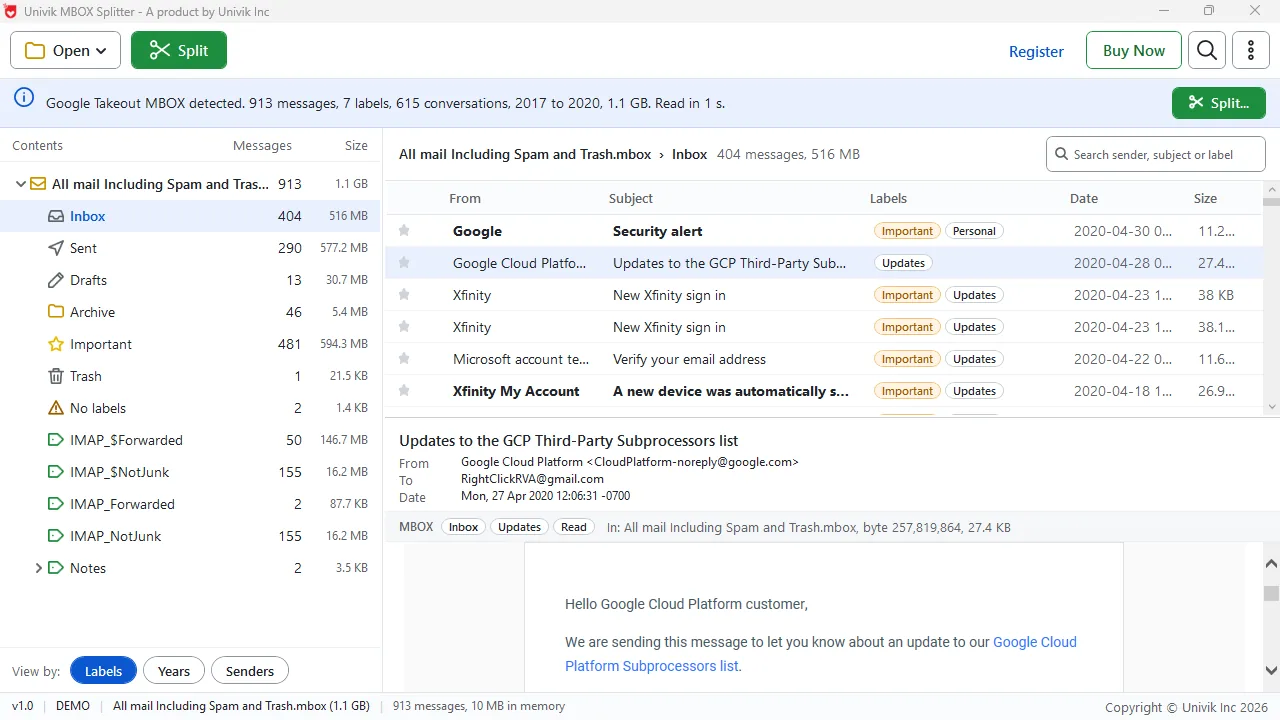Click the Trash bin icon
This screenshot has height=720, width=1280.
pyautogui.click(x=56, y=376)
